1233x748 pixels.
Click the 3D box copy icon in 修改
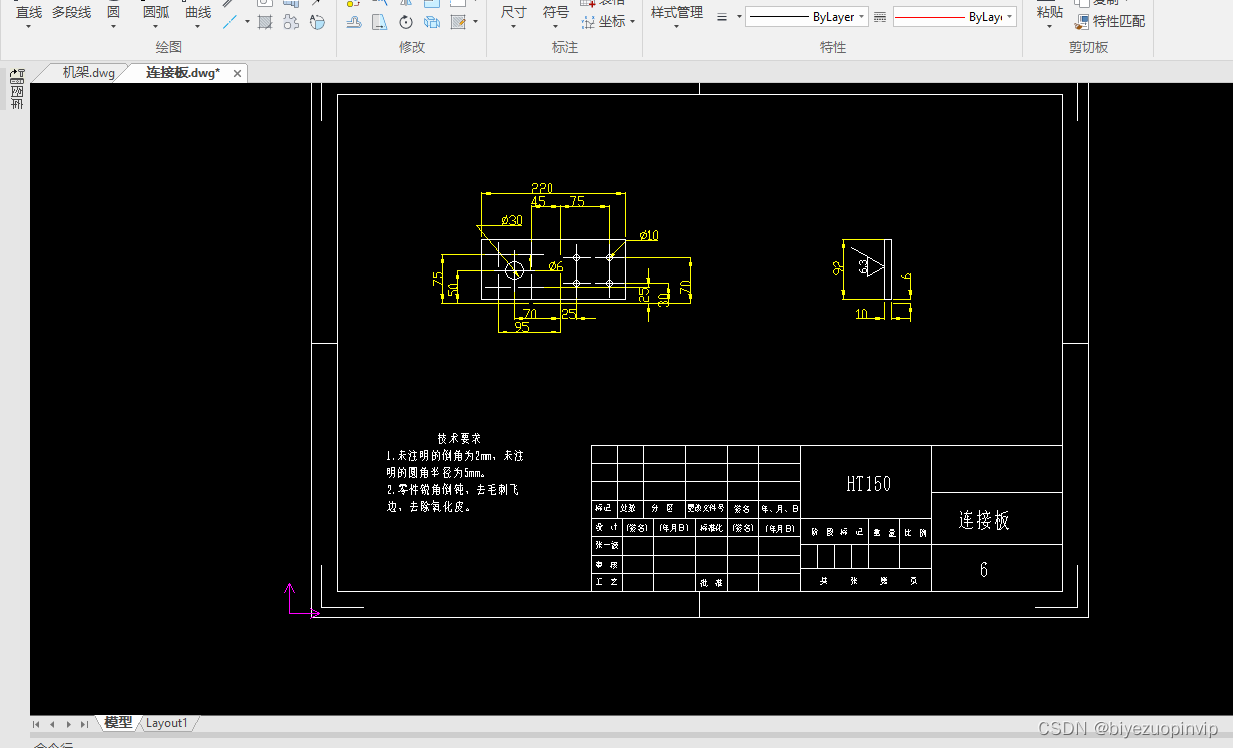tap(432, 21)
